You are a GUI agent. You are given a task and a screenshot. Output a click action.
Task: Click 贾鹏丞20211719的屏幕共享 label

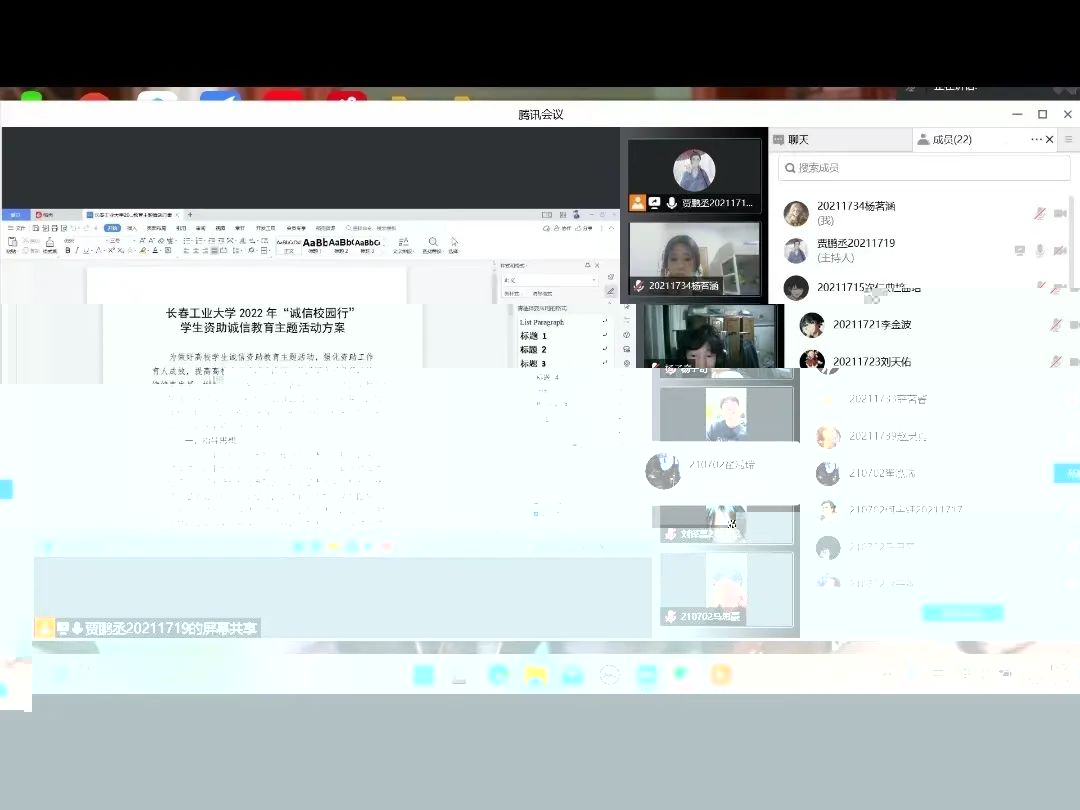pyautogui.click(x=170, y=628)
